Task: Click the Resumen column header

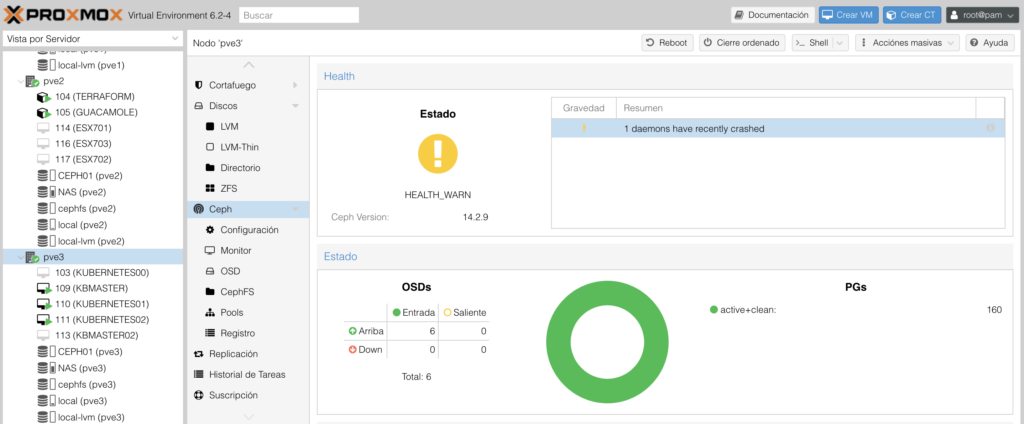Action: (x=796, y=108)
